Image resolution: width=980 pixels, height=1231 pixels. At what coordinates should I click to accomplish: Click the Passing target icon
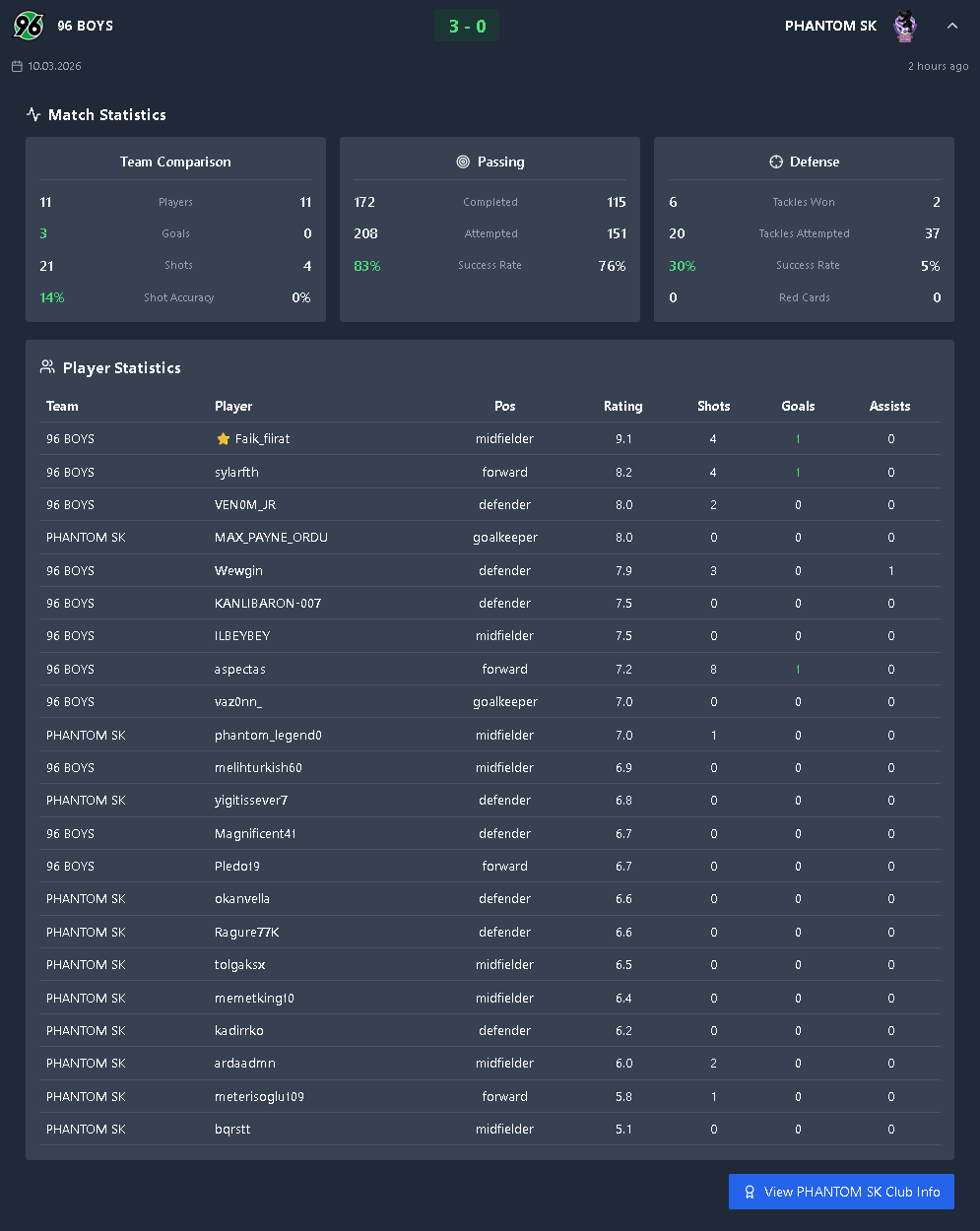click(x=463, y=162)
